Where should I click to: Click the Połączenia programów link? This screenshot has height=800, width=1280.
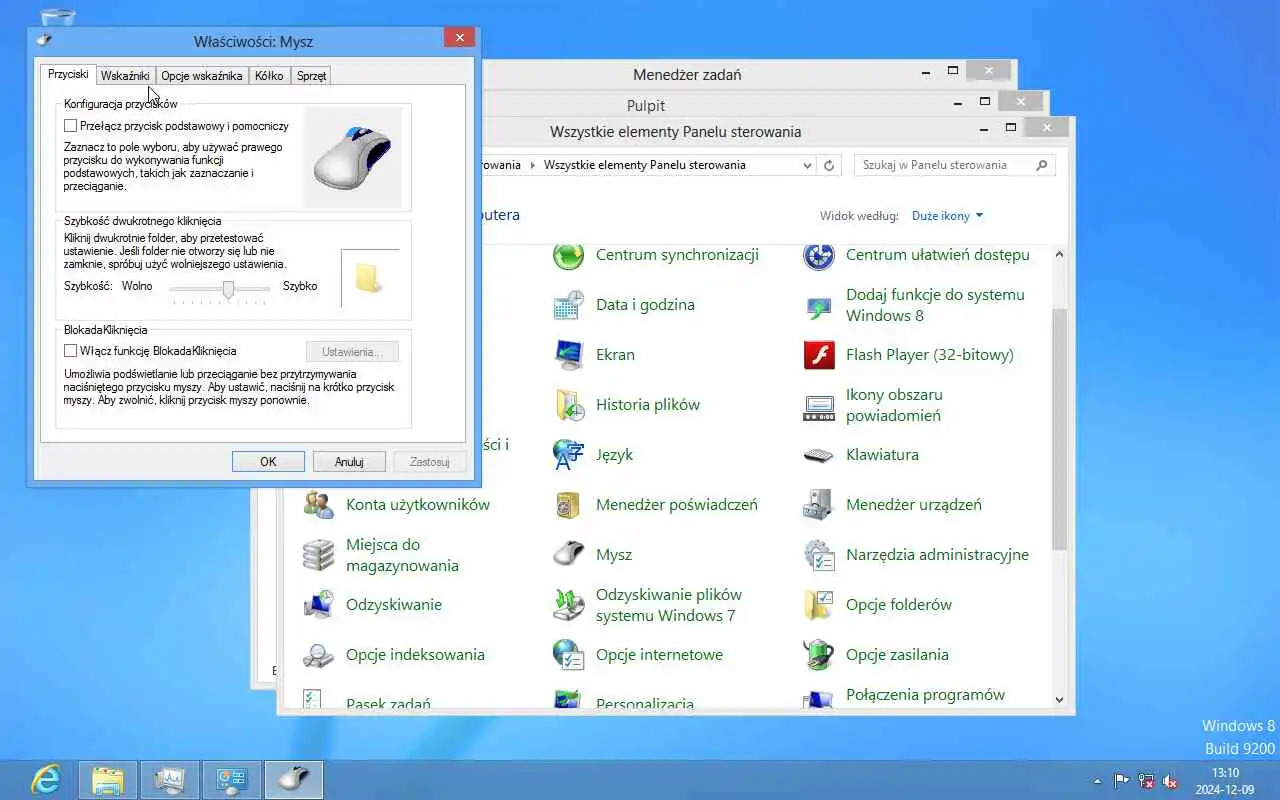[x=925, y=695]
